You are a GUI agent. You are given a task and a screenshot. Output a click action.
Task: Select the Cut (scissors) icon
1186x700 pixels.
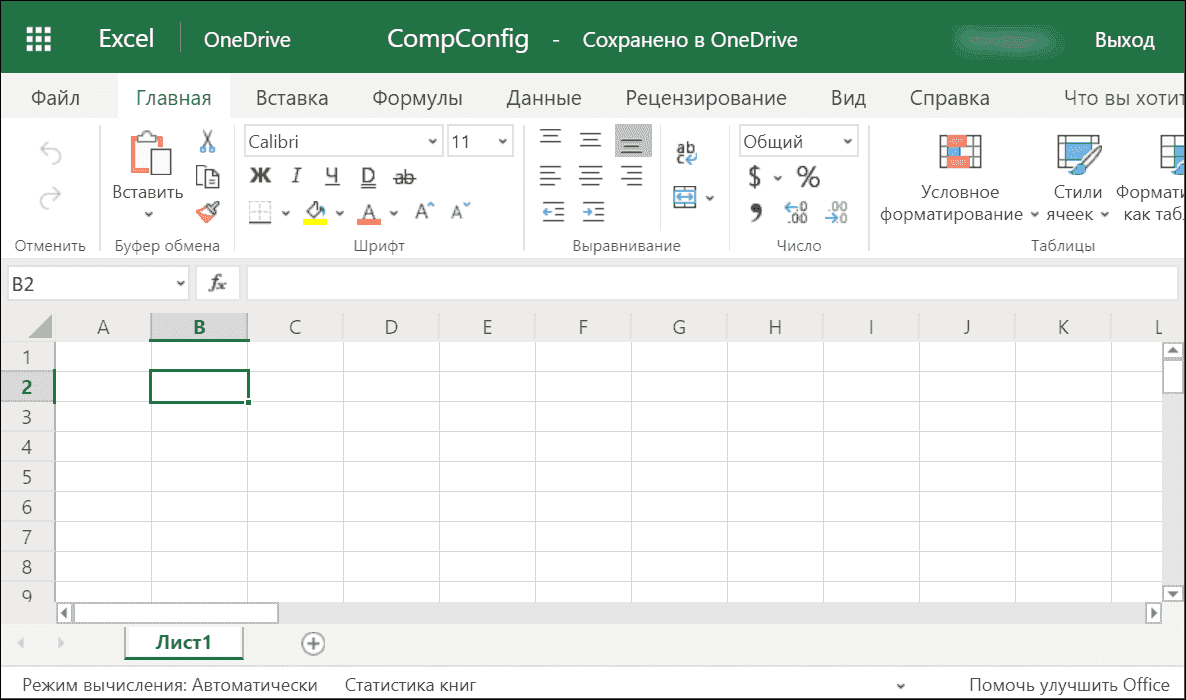point(206,140)
